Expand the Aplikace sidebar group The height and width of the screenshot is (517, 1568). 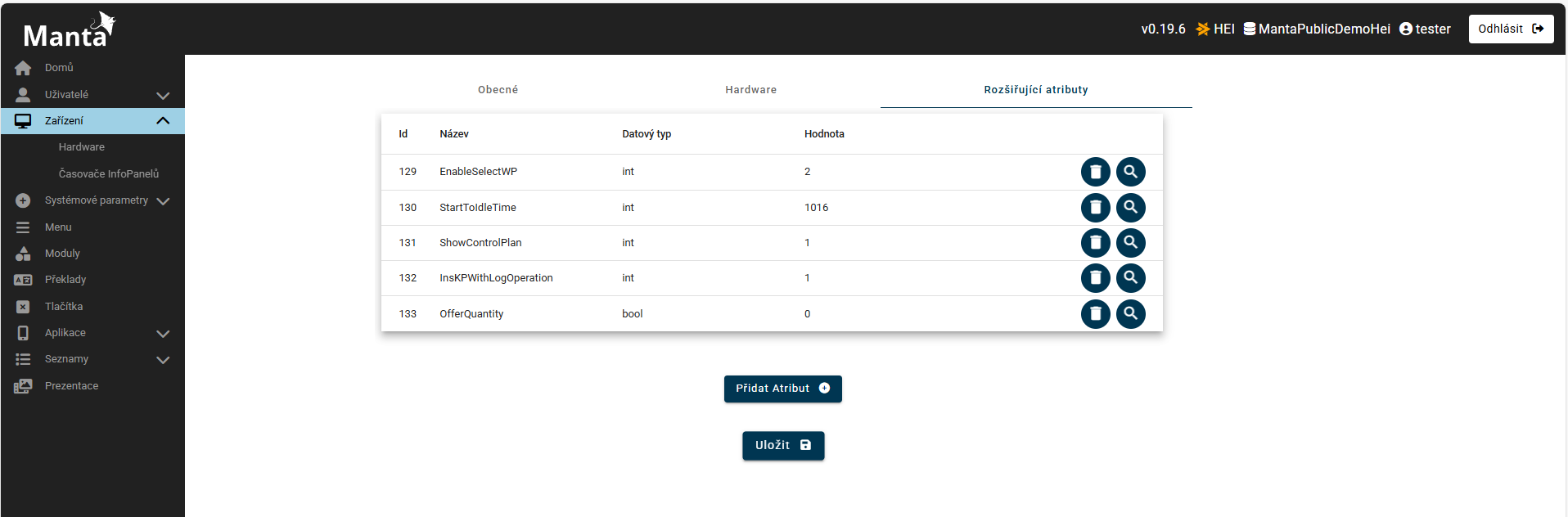[163, 334]
